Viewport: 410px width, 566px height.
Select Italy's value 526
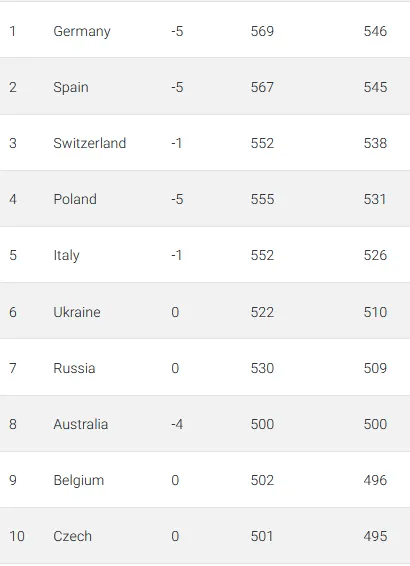[375, 255]
